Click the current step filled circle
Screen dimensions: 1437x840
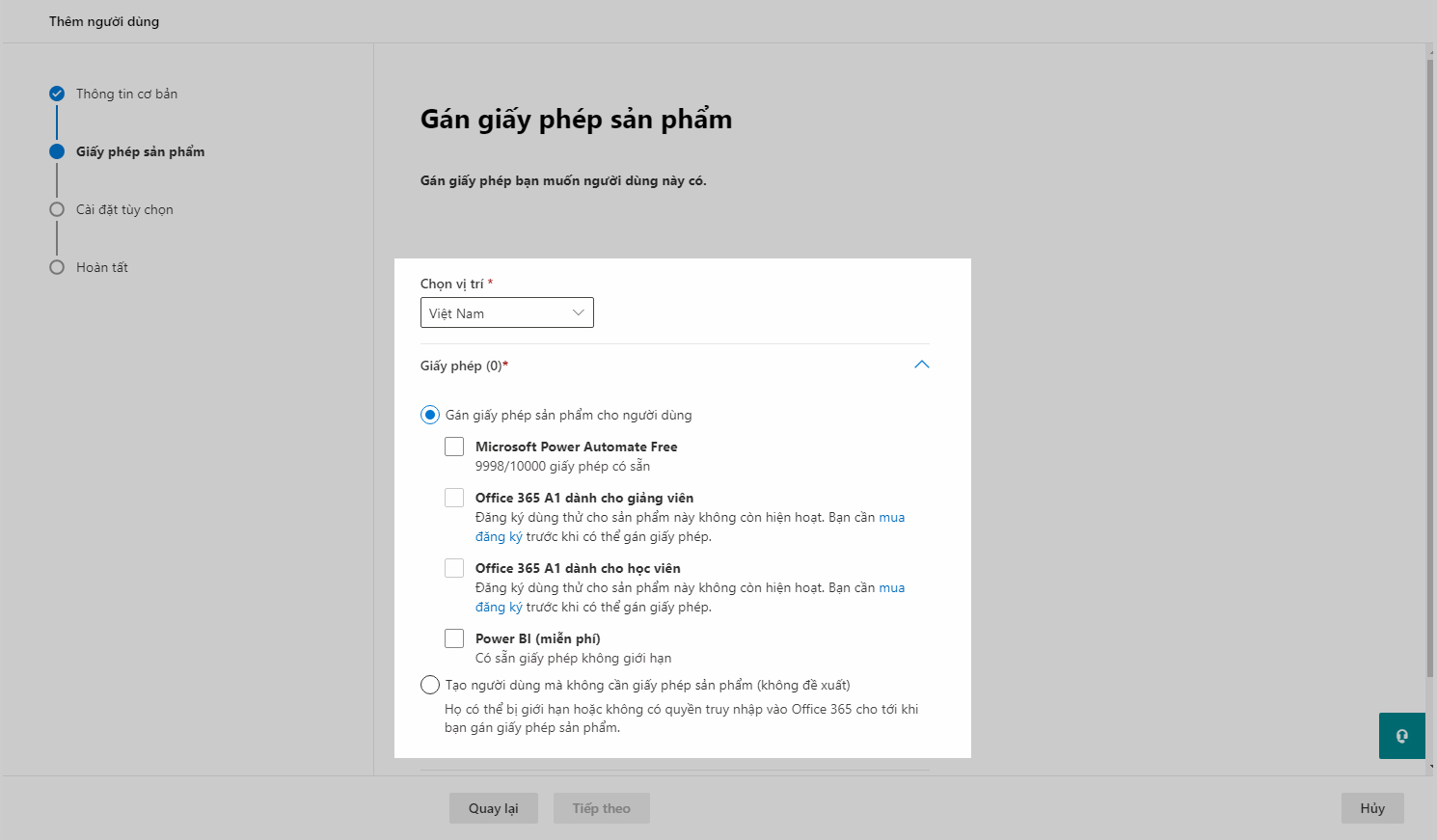coord(57,151)
